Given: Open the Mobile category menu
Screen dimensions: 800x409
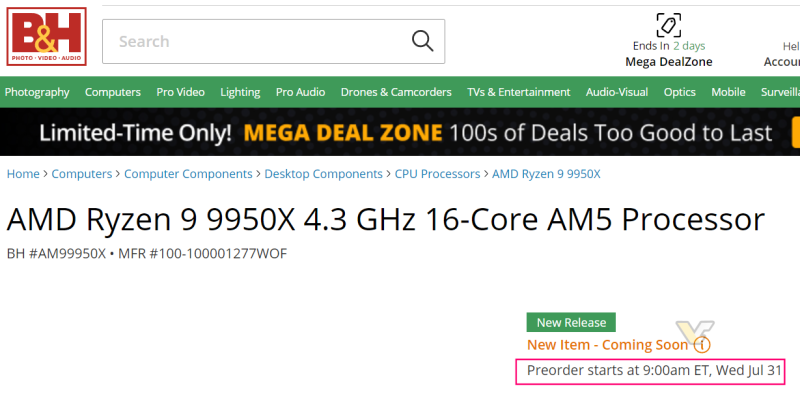Looking at the screenshot, I should (x=728, y=92).
